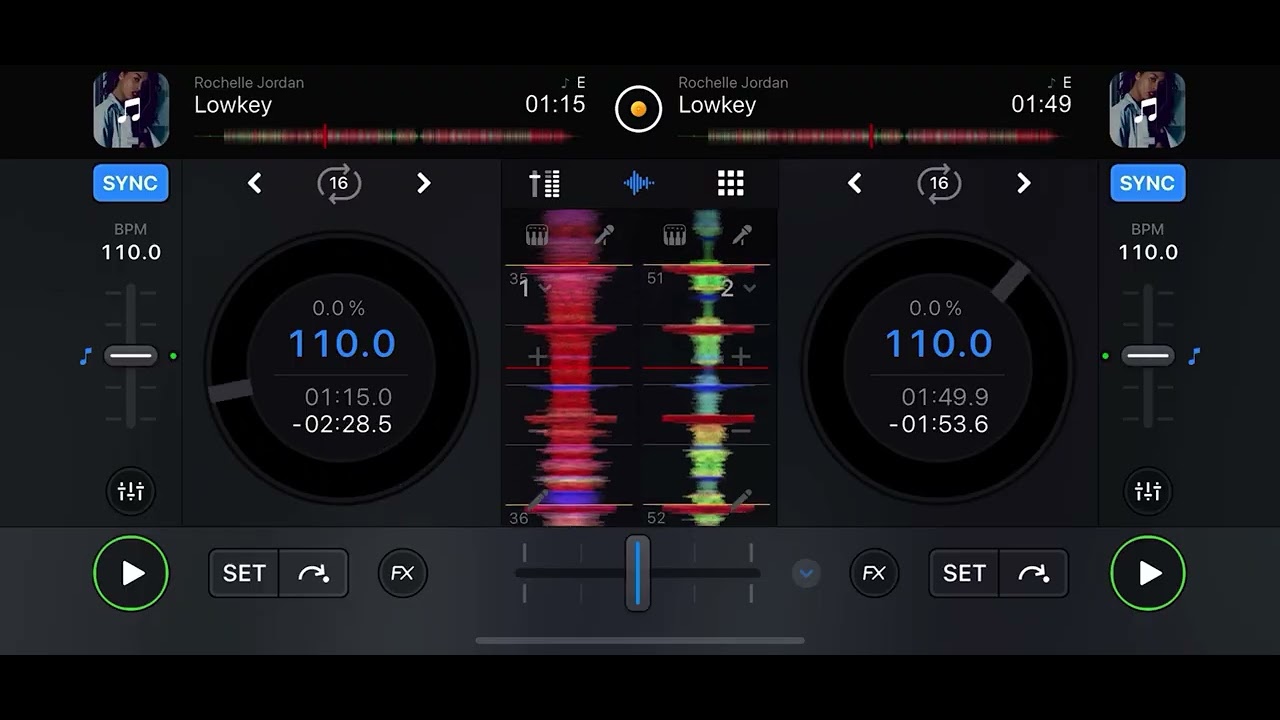Open the left deck EQ controls
Viewport: 1280px width, 720px height.
(x=131, y=491)
